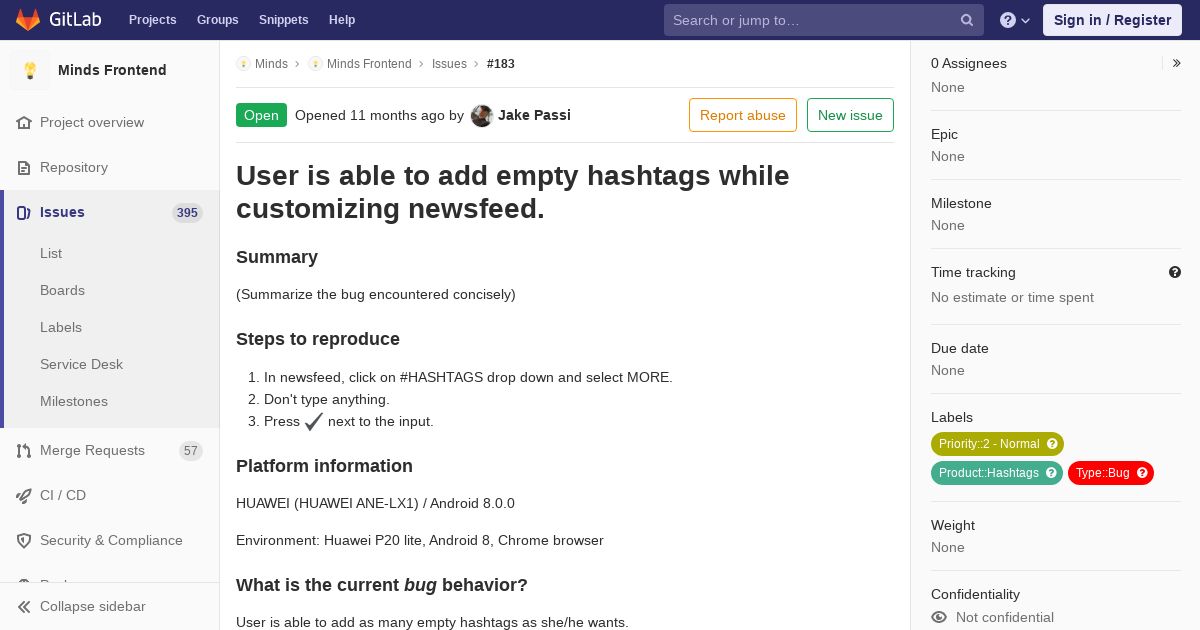The width and height of the screenshot is (1200, 630).
Task: Click the Merge Requests count badge 57
Action: click(x=191, y=451)
